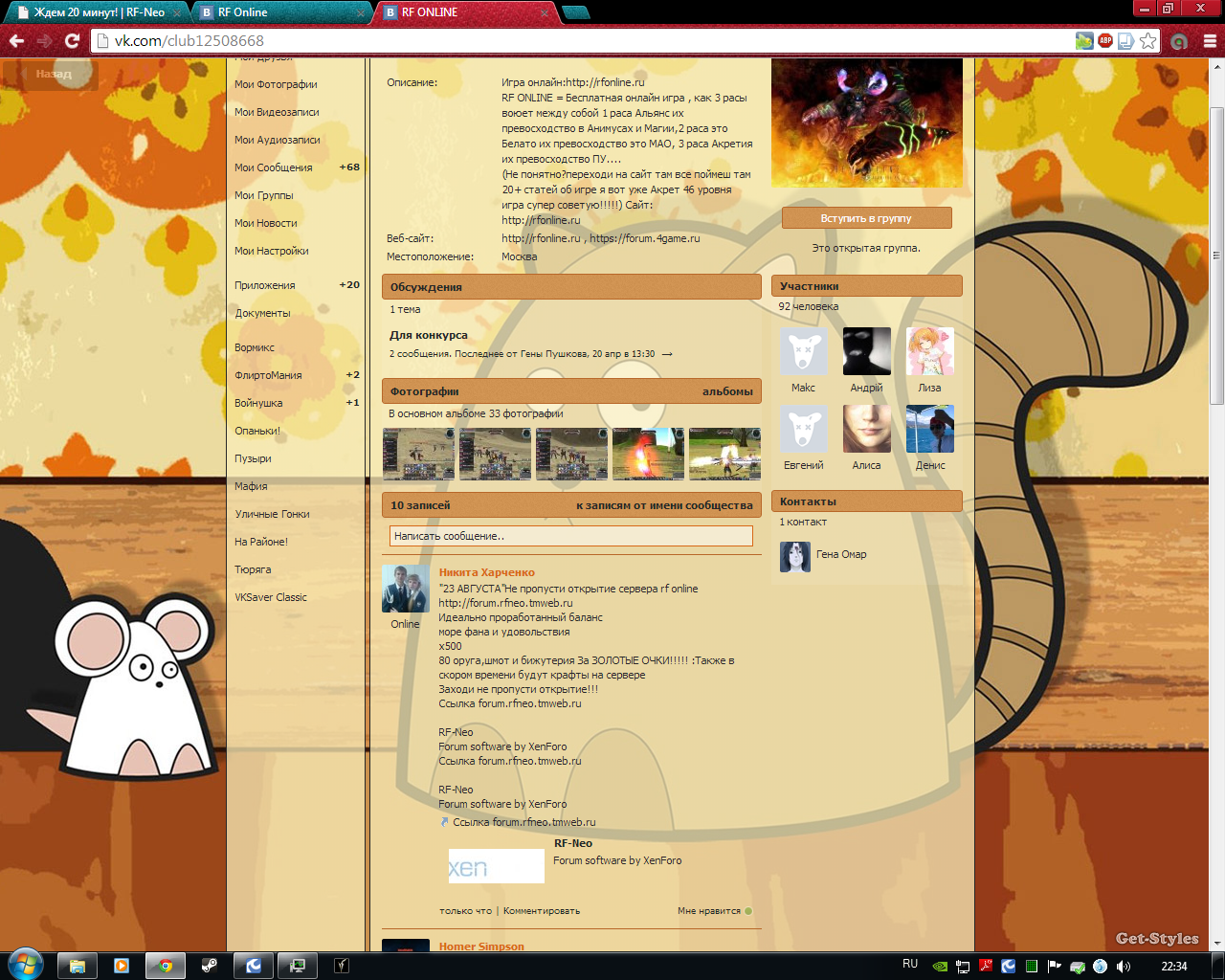Select the active 'RF ONLINE' tab
The image size is (1225, 980).
click(464, 12)
